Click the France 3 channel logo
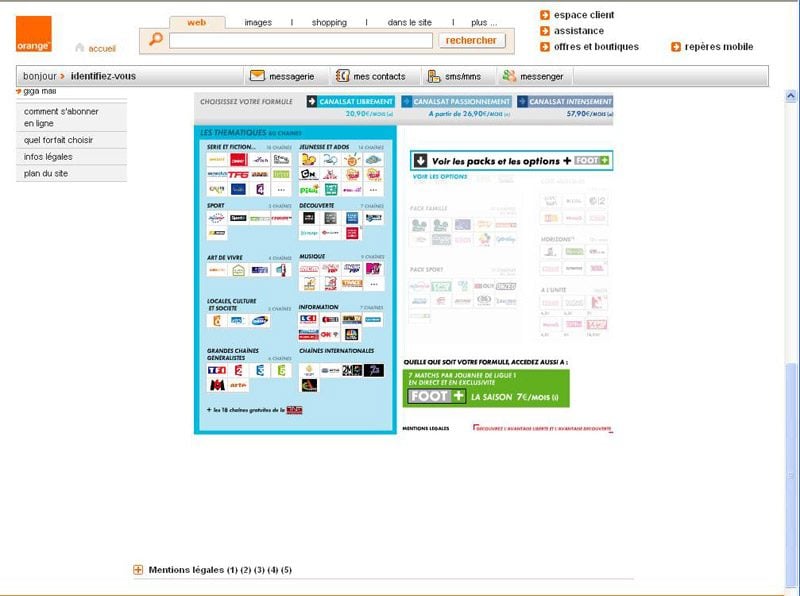Viewport: 800px width, 596px height. 260,370
